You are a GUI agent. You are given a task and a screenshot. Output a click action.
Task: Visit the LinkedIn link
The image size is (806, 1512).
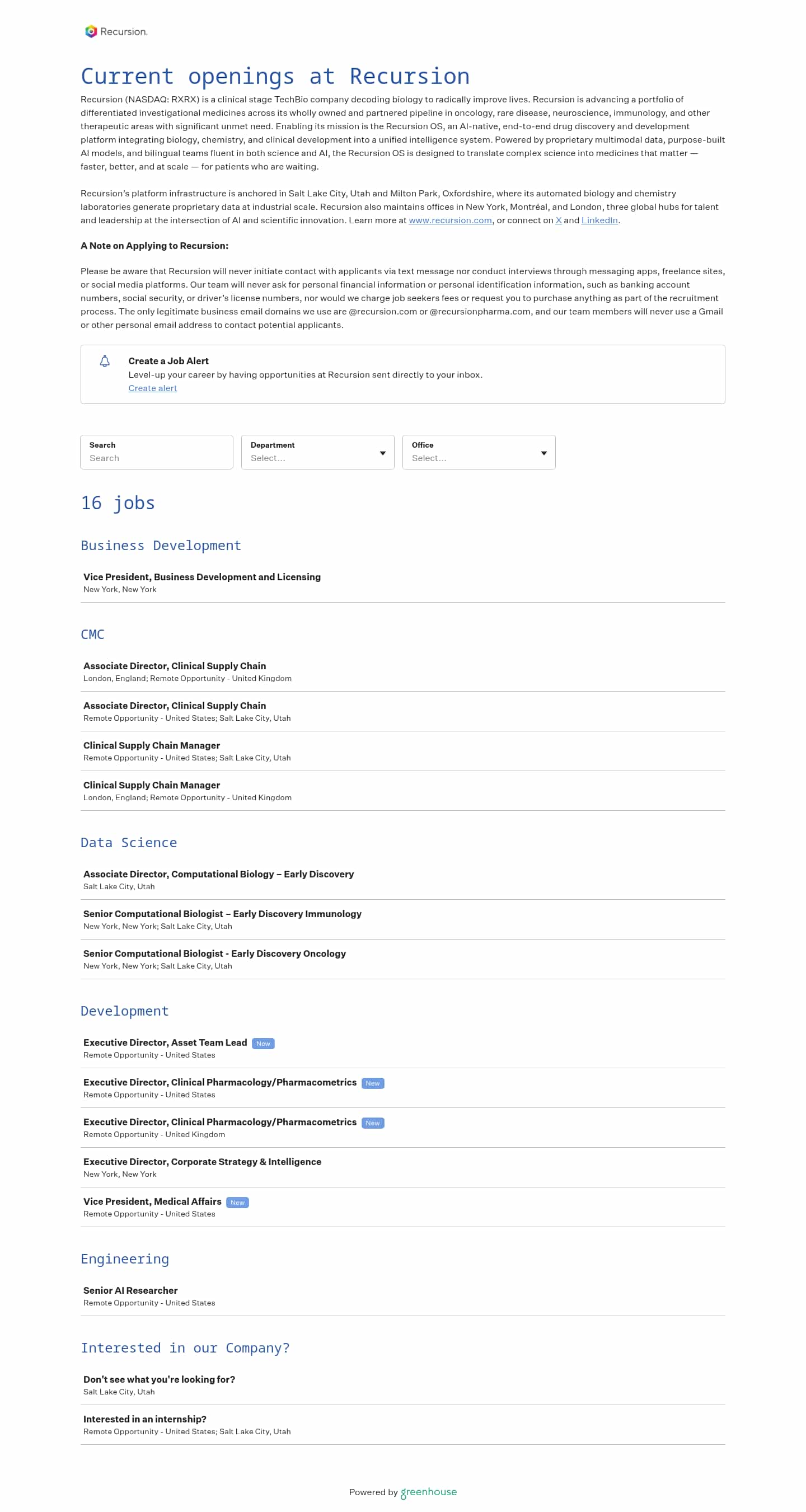(x=599, y=220)
